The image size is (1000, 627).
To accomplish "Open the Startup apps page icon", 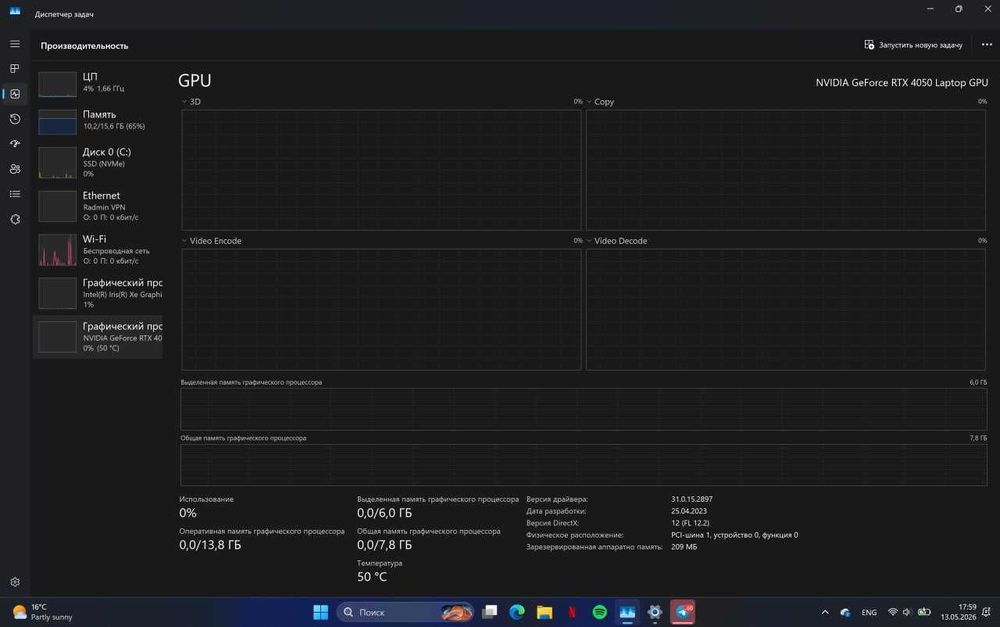I will click(x=15, y=144).
